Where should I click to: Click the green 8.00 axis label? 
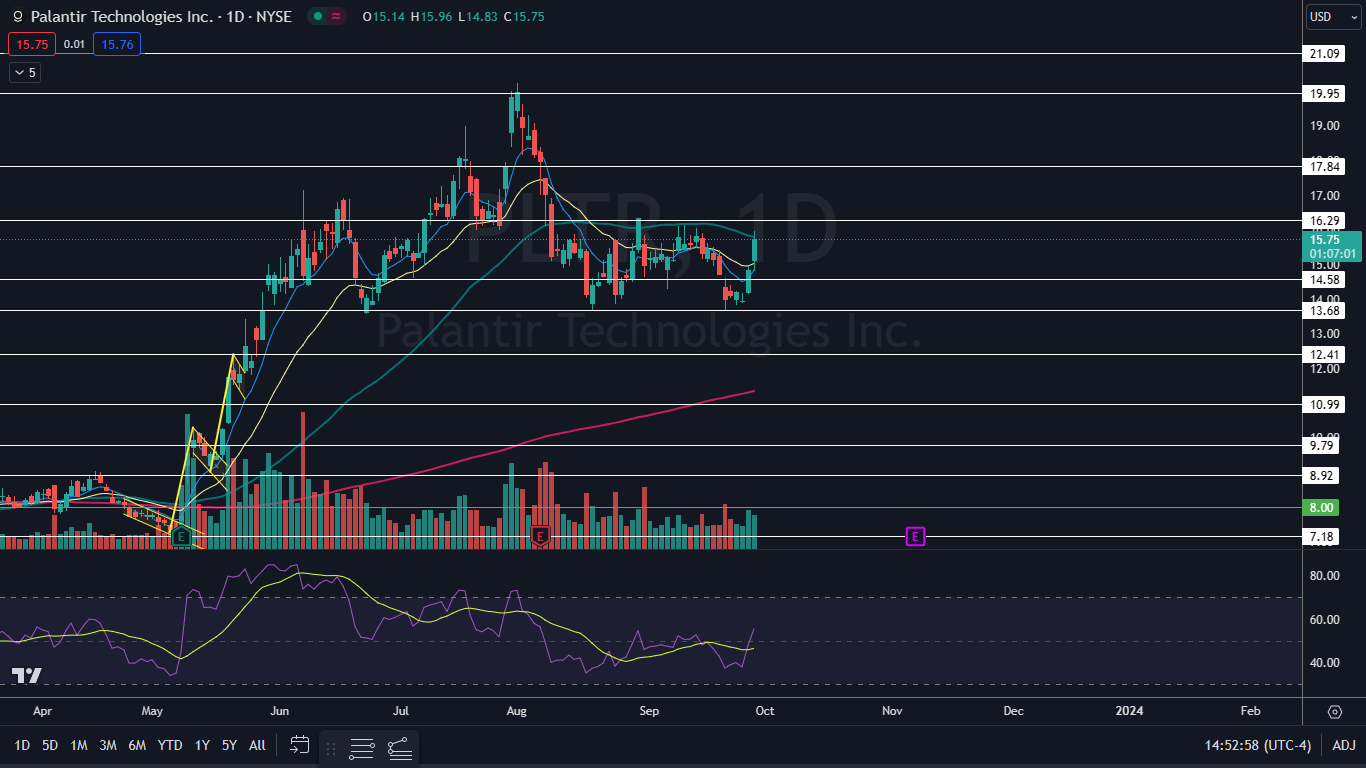pos(1322,507)
